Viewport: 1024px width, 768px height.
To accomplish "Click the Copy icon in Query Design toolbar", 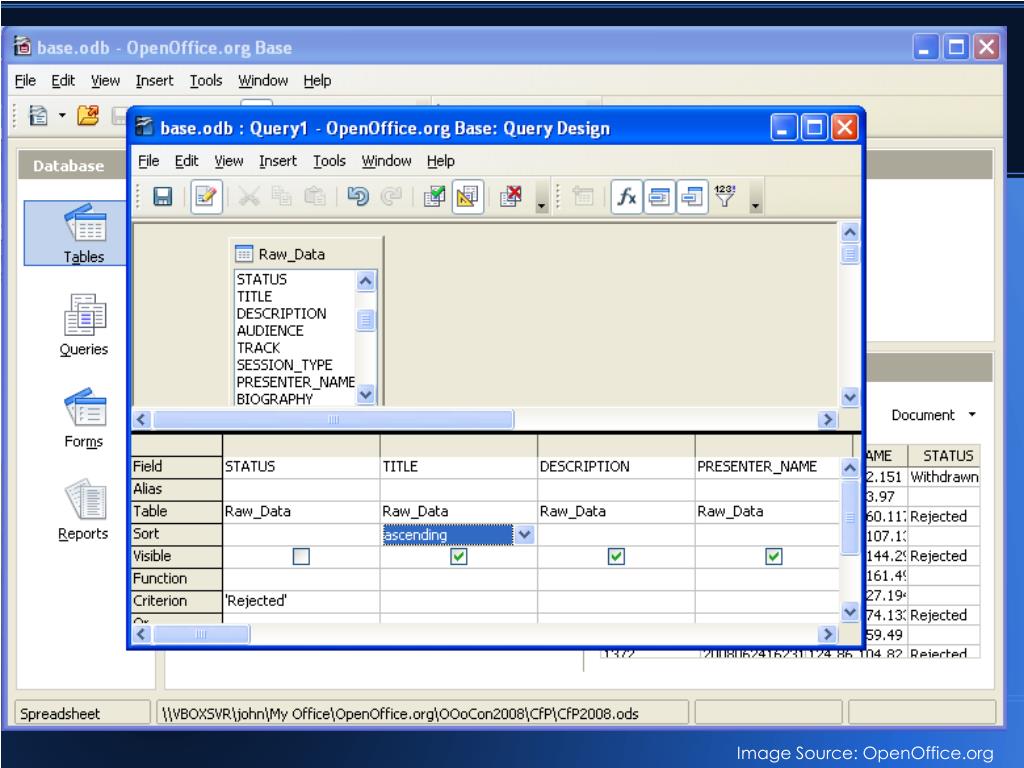I will [281, 196].
